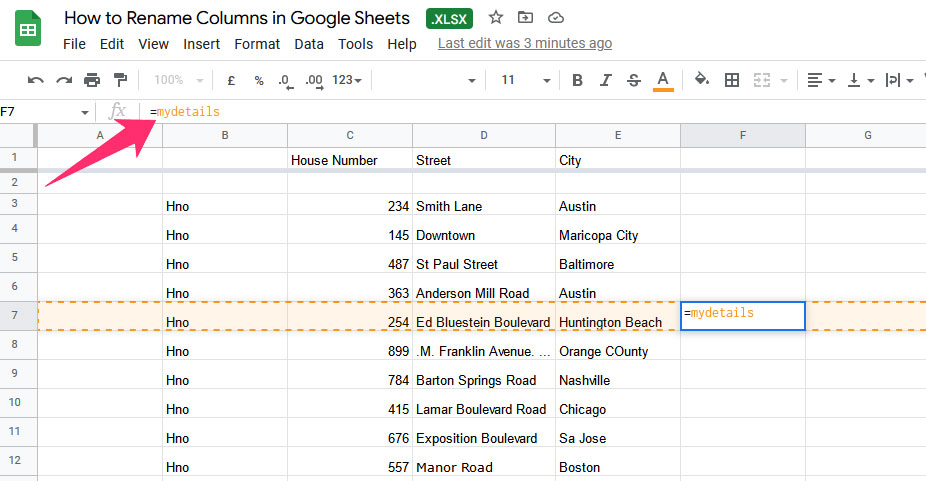Open the Format menu
The height and width of the screenshot is (481, 926).
pos(257,44)
